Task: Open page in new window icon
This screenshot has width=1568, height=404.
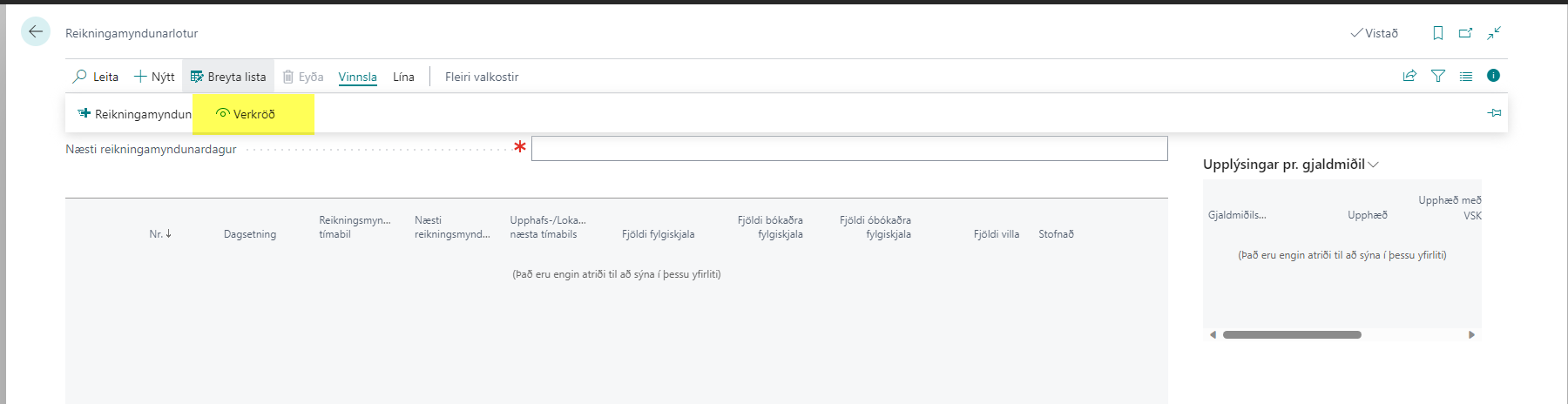Action: pyautogui.click(x=1465, y=33)
